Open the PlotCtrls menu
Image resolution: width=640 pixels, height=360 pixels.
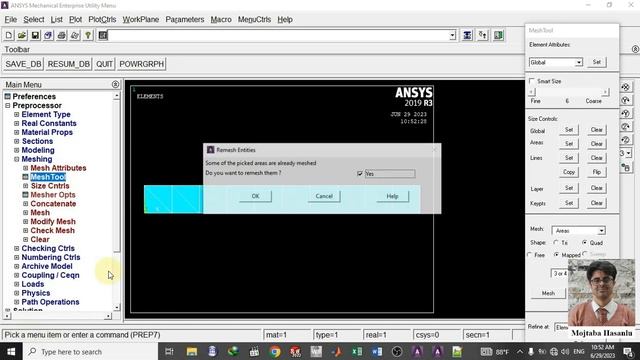102,20
